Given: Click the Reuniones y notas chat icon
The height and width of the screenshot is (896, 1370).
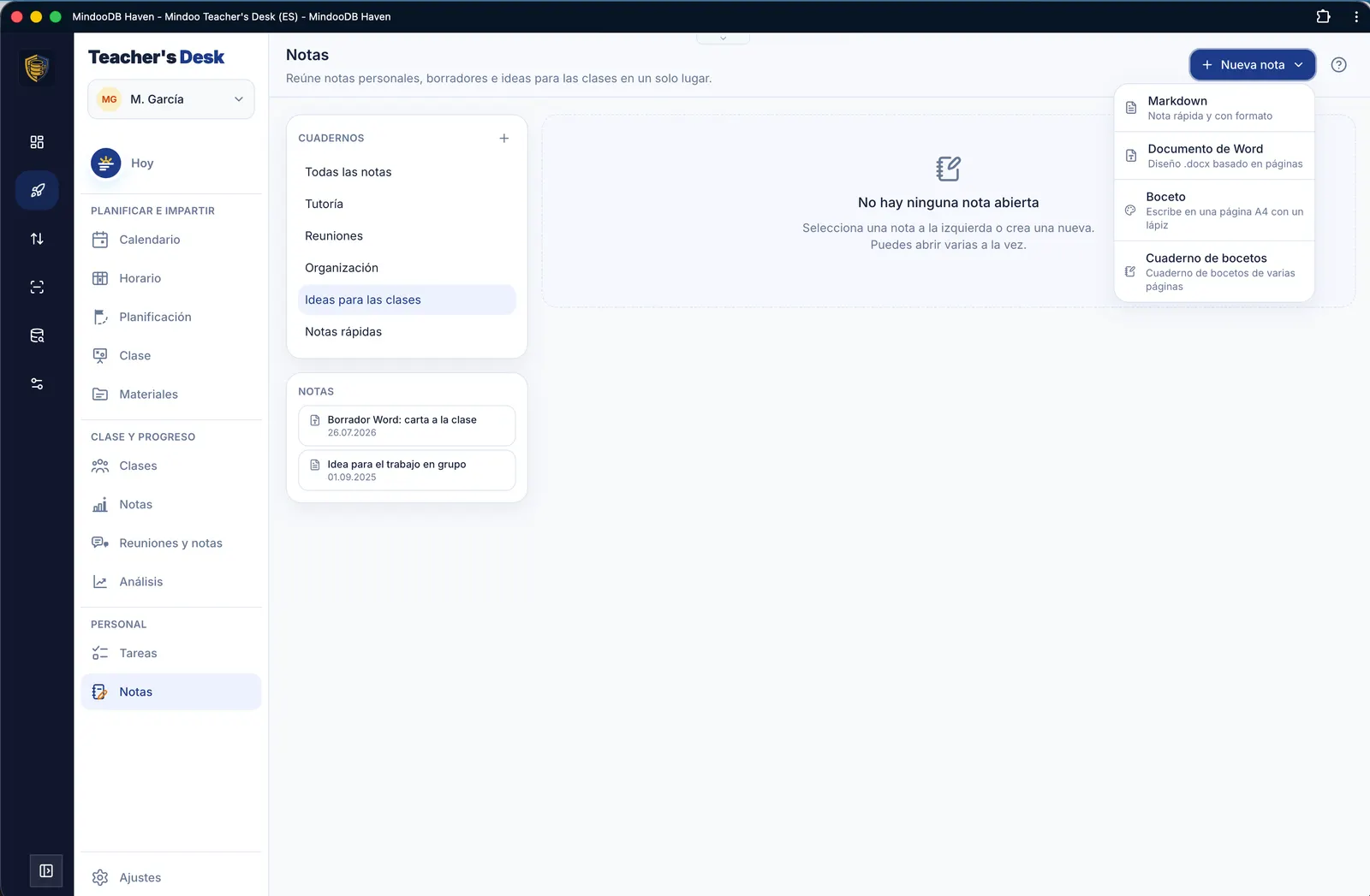Looking at the screenshot, I should pos(100,543).
